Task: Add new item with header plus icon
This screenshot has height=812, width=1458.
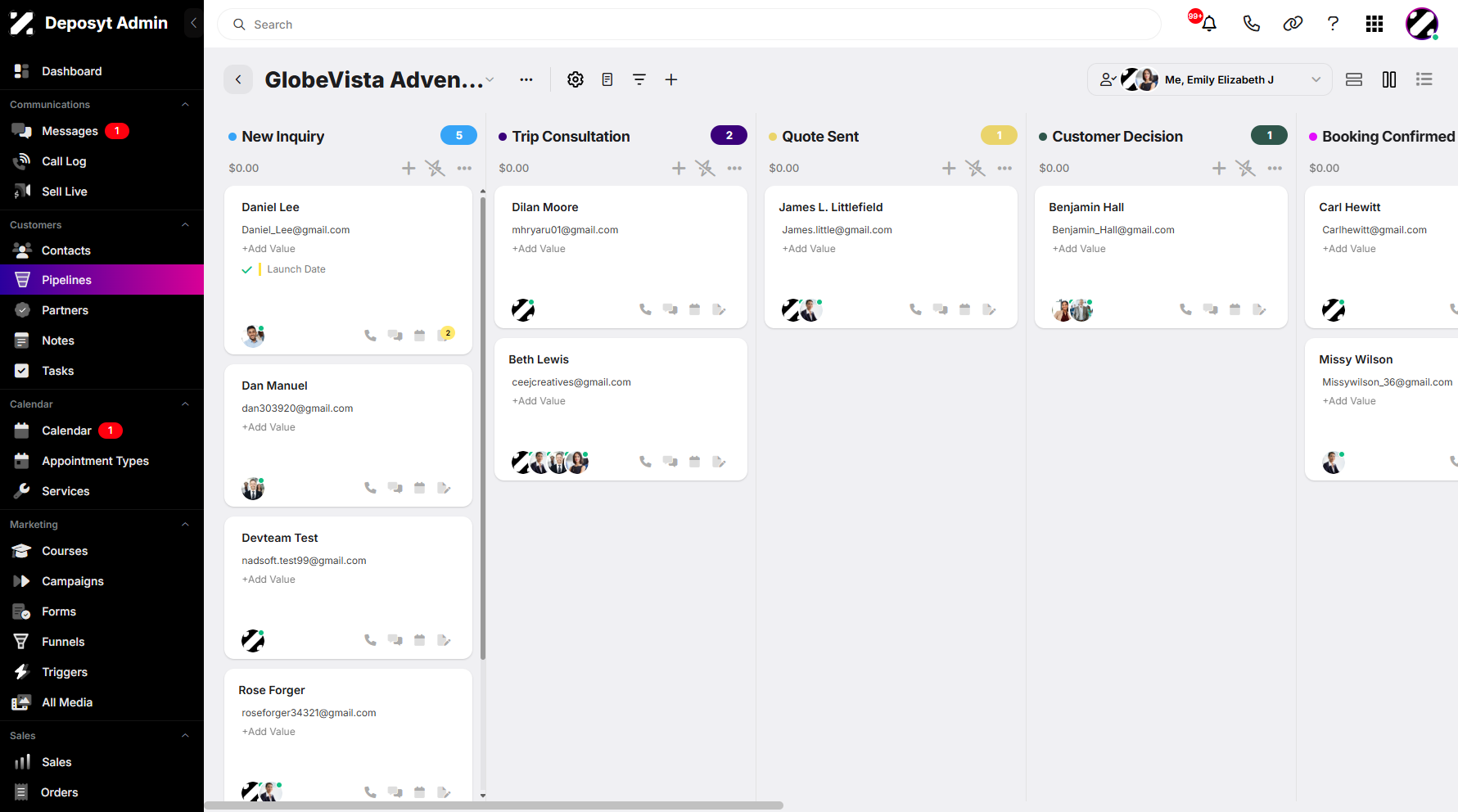Action: point(671,79)
